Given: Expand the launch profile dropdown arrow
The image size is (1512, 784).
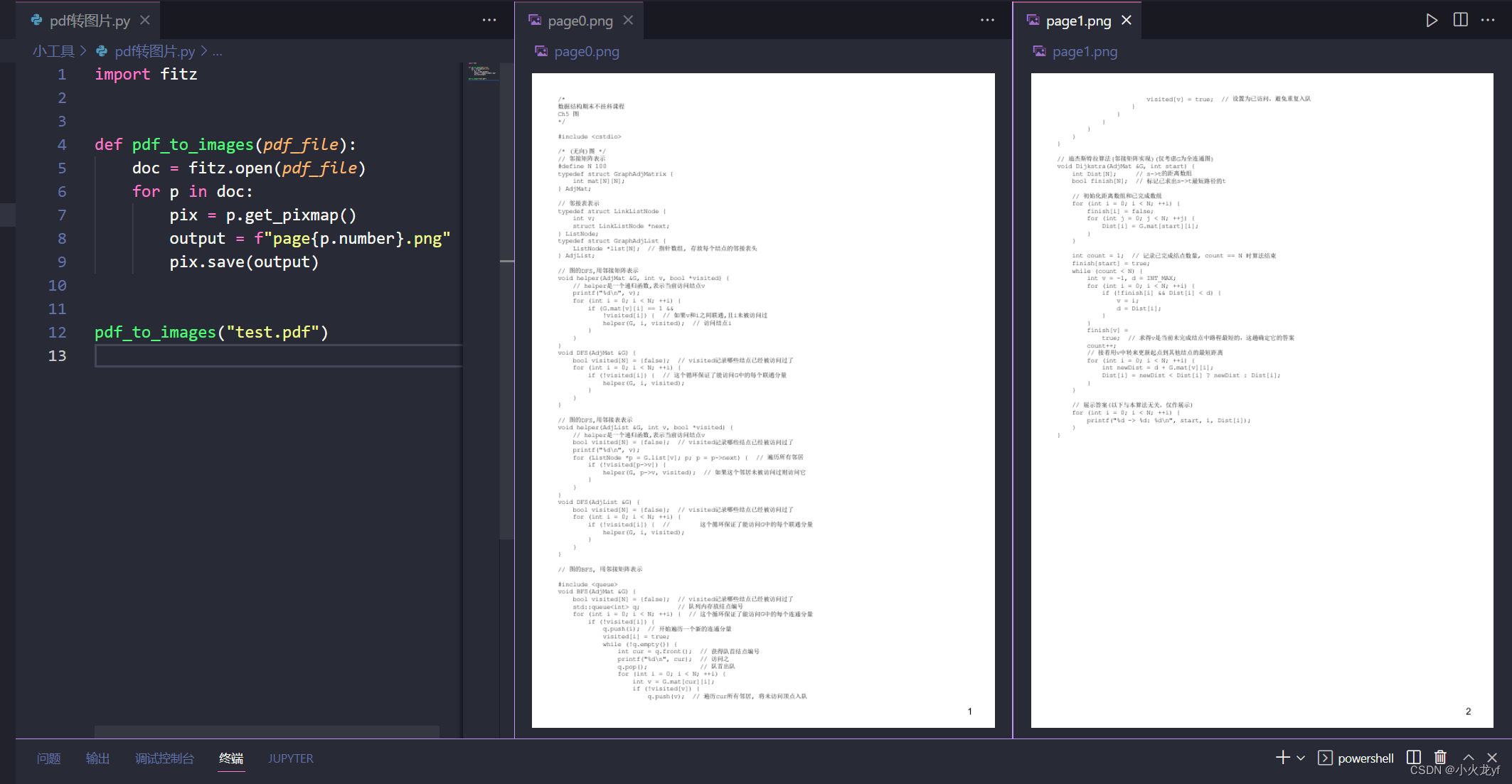Looking at the screenshot, I should pos(1301,758).
